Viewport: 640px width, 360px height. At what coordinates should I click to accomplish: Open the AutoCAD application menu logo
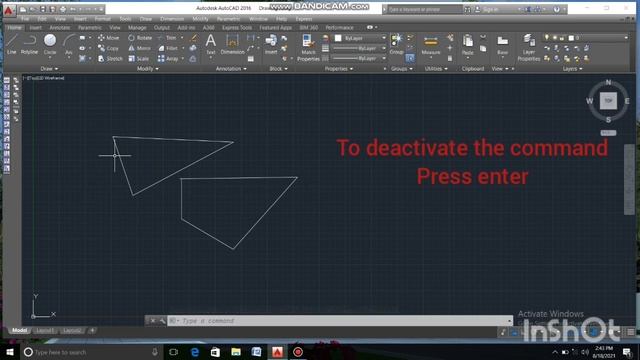tap(9, 10)
